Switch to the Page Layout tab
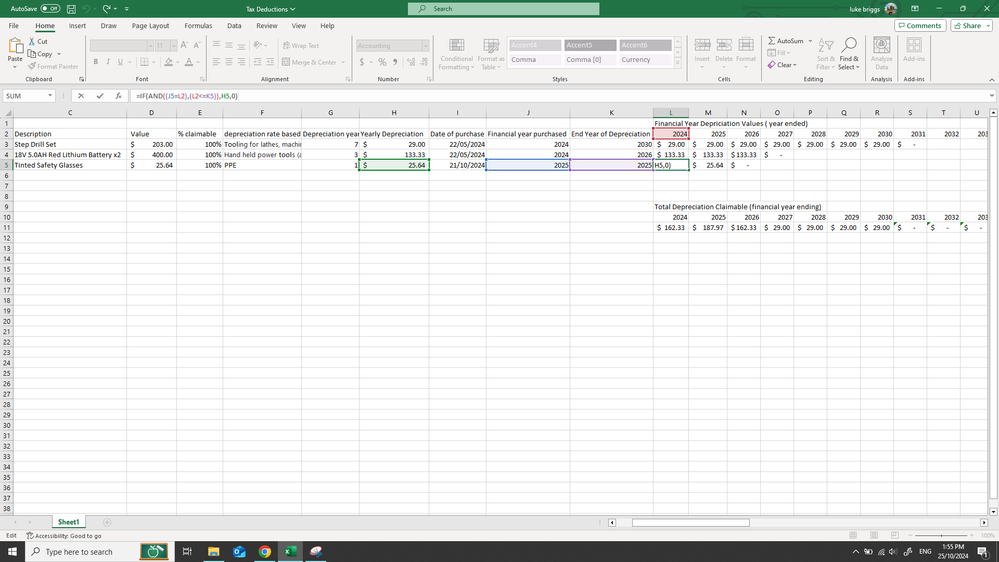Screen dimensions: 999x562 pyautogui.click(x=150, y=25)
